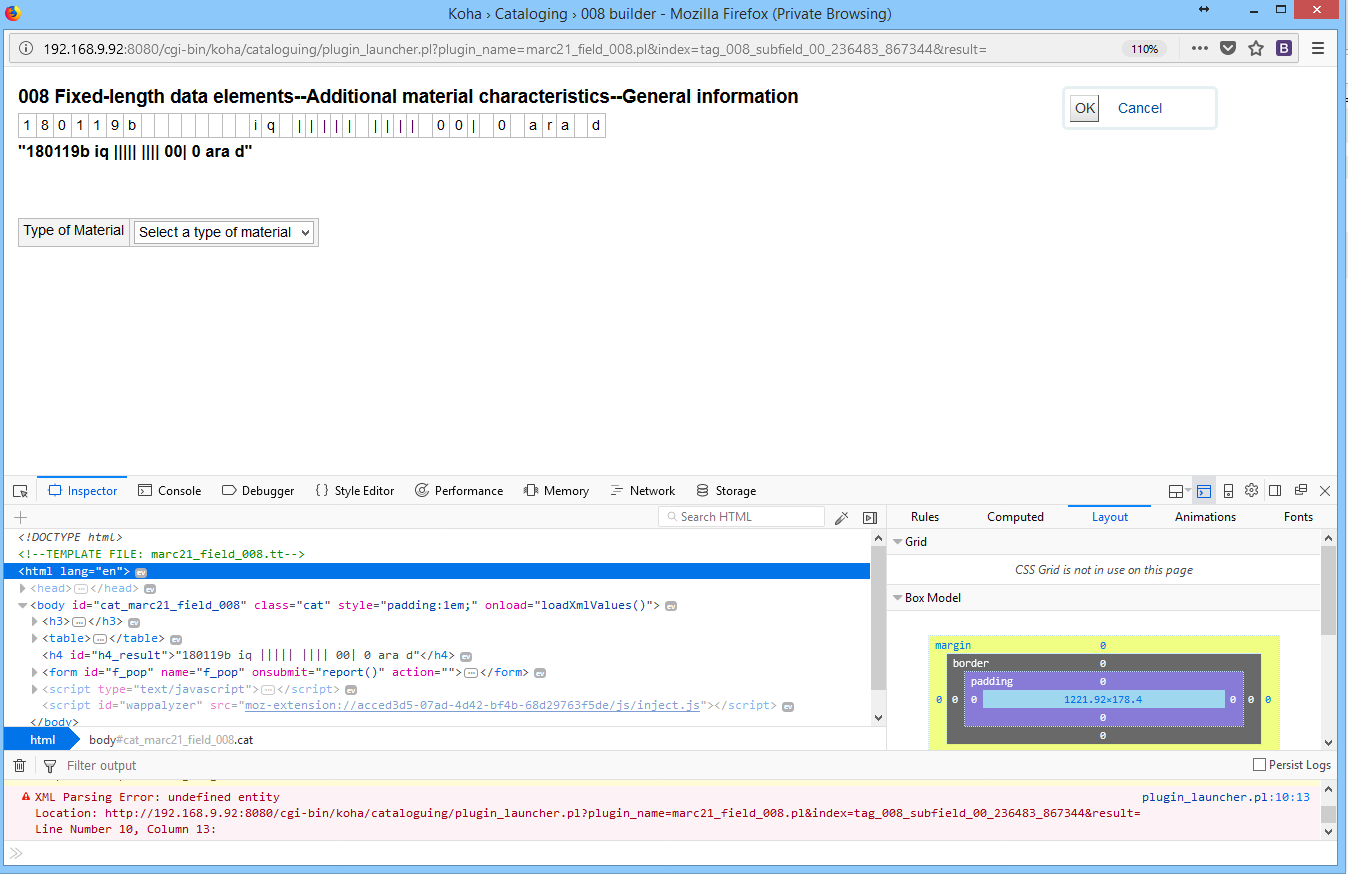Toggle the split console button

coord(1204,491)
